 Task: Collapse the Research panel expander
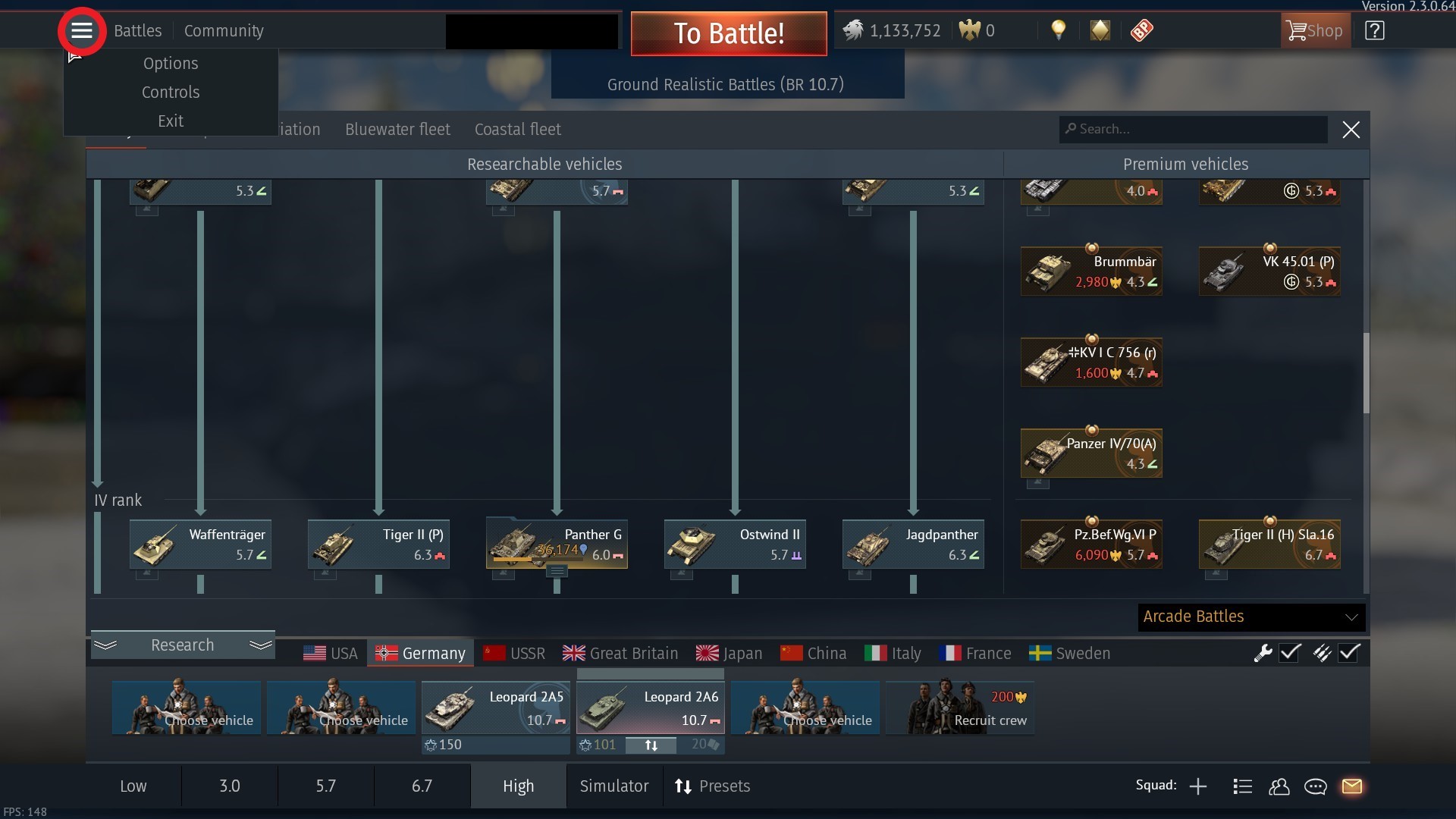tap(183, 645)
